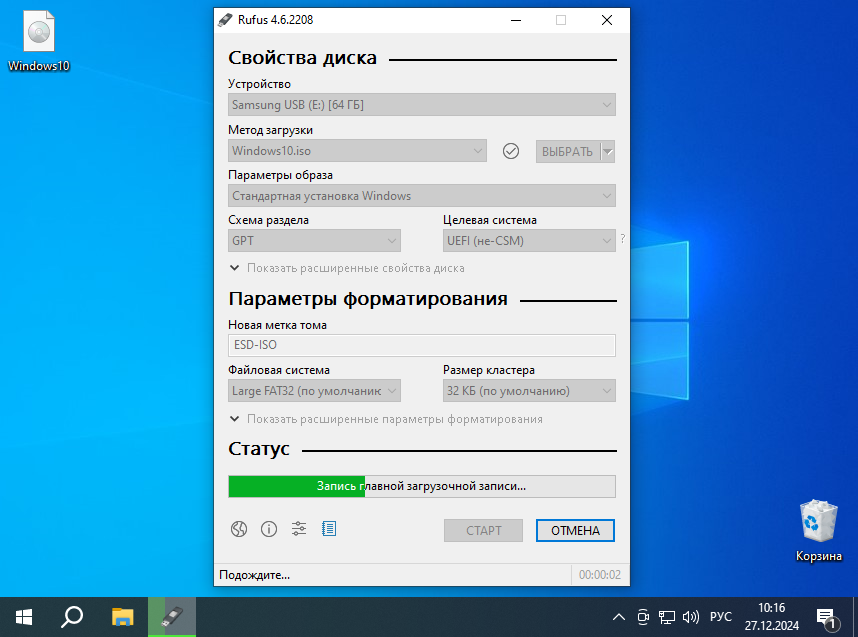Open the 'Файловая система' dropdown

pyautogui.click(x=314, y=390)
